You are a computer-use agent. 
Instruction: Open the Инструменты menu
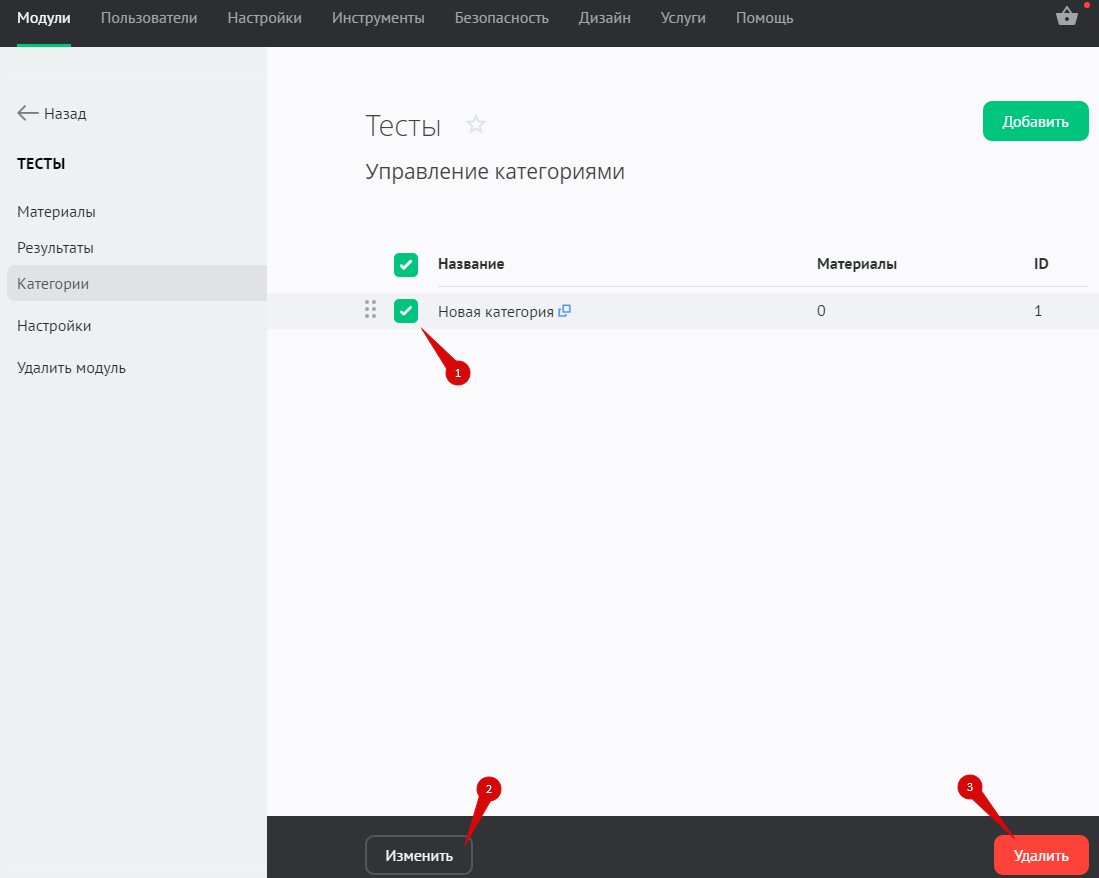(x=378, y=18)
